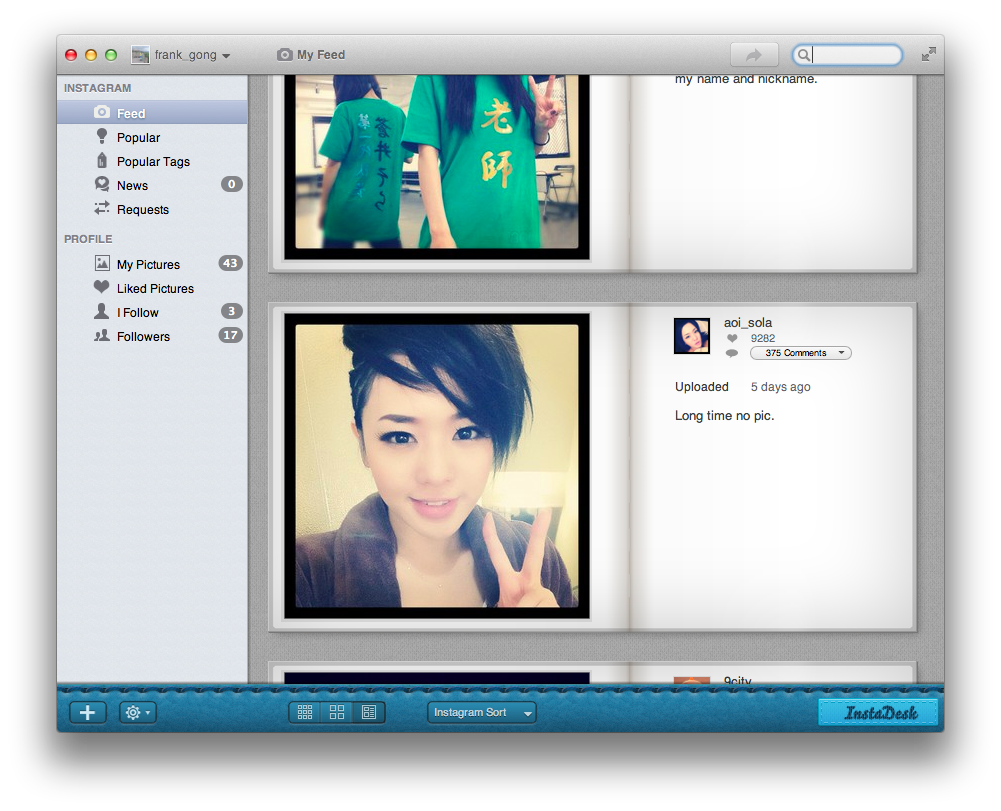Screen dimensions: 1001x811
Task: Click the heart like icon beside 9282
Action: coord(732,338)
